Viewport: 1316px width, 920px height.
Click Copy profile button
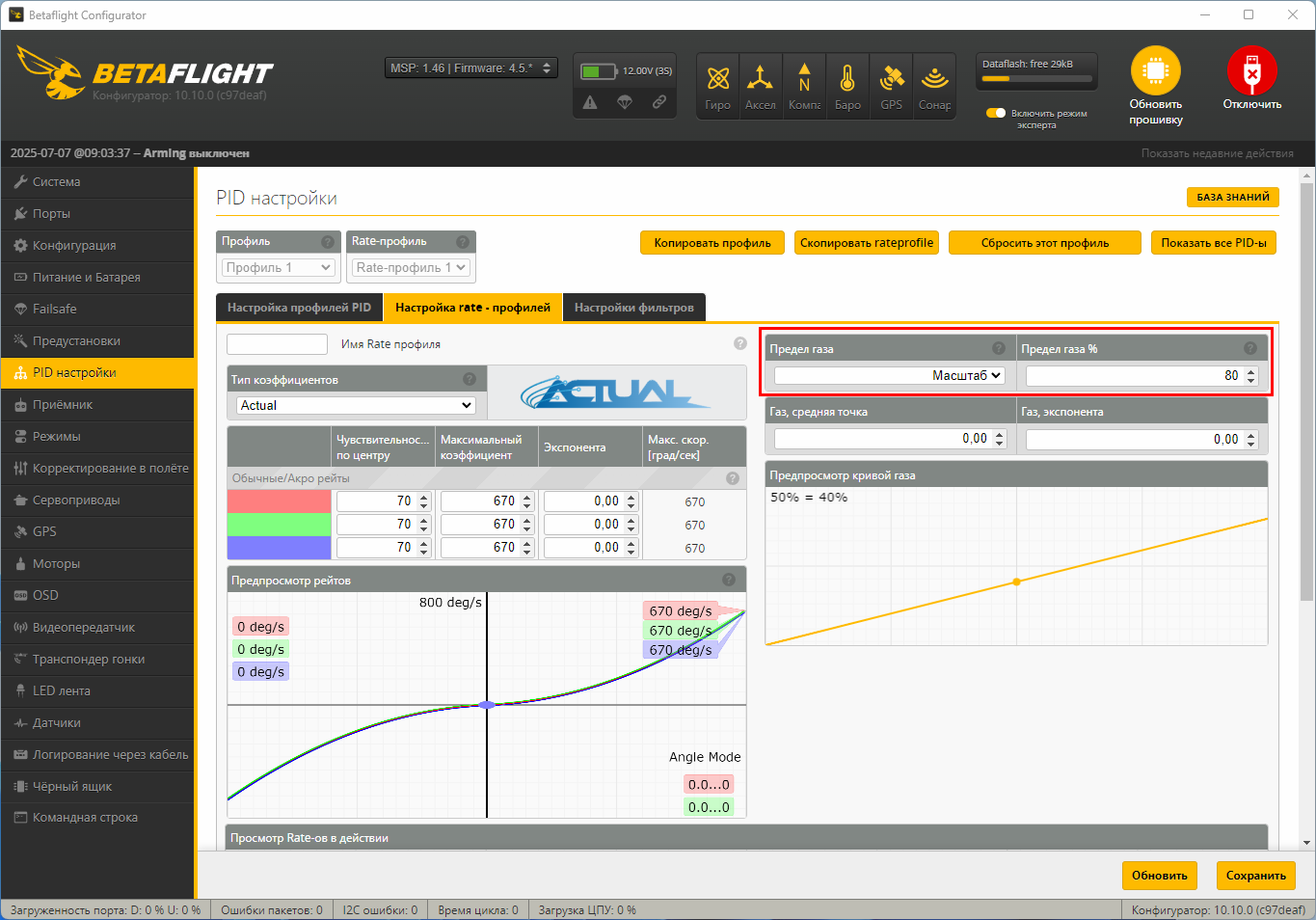(x=712, y=243)
